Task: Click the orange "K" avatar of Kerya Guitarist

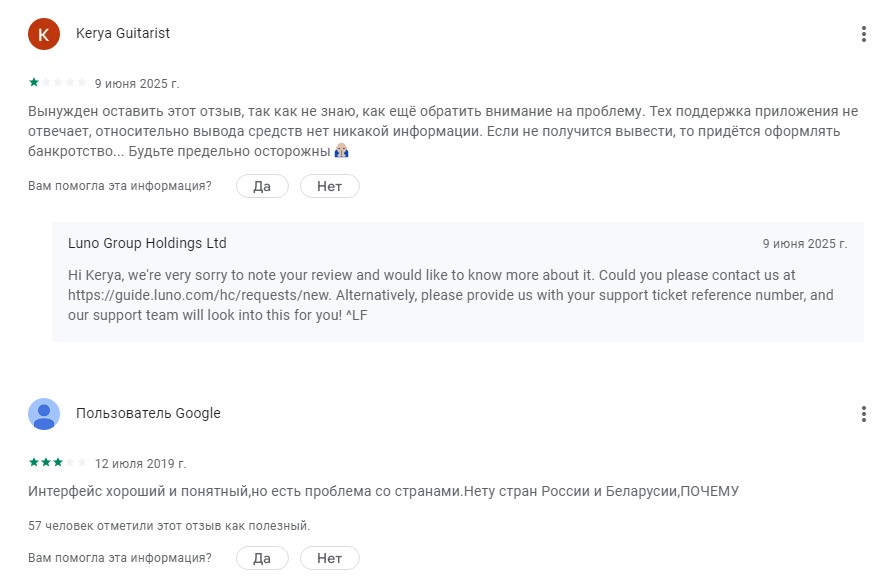Action: click(x=43, y=34)
